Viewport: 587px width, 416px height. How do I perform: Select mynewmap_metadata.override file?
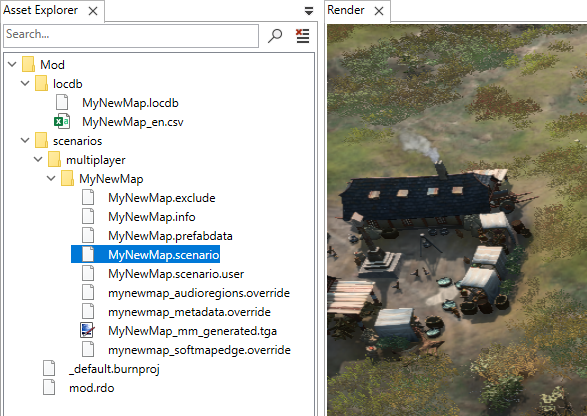pos(189,312)
